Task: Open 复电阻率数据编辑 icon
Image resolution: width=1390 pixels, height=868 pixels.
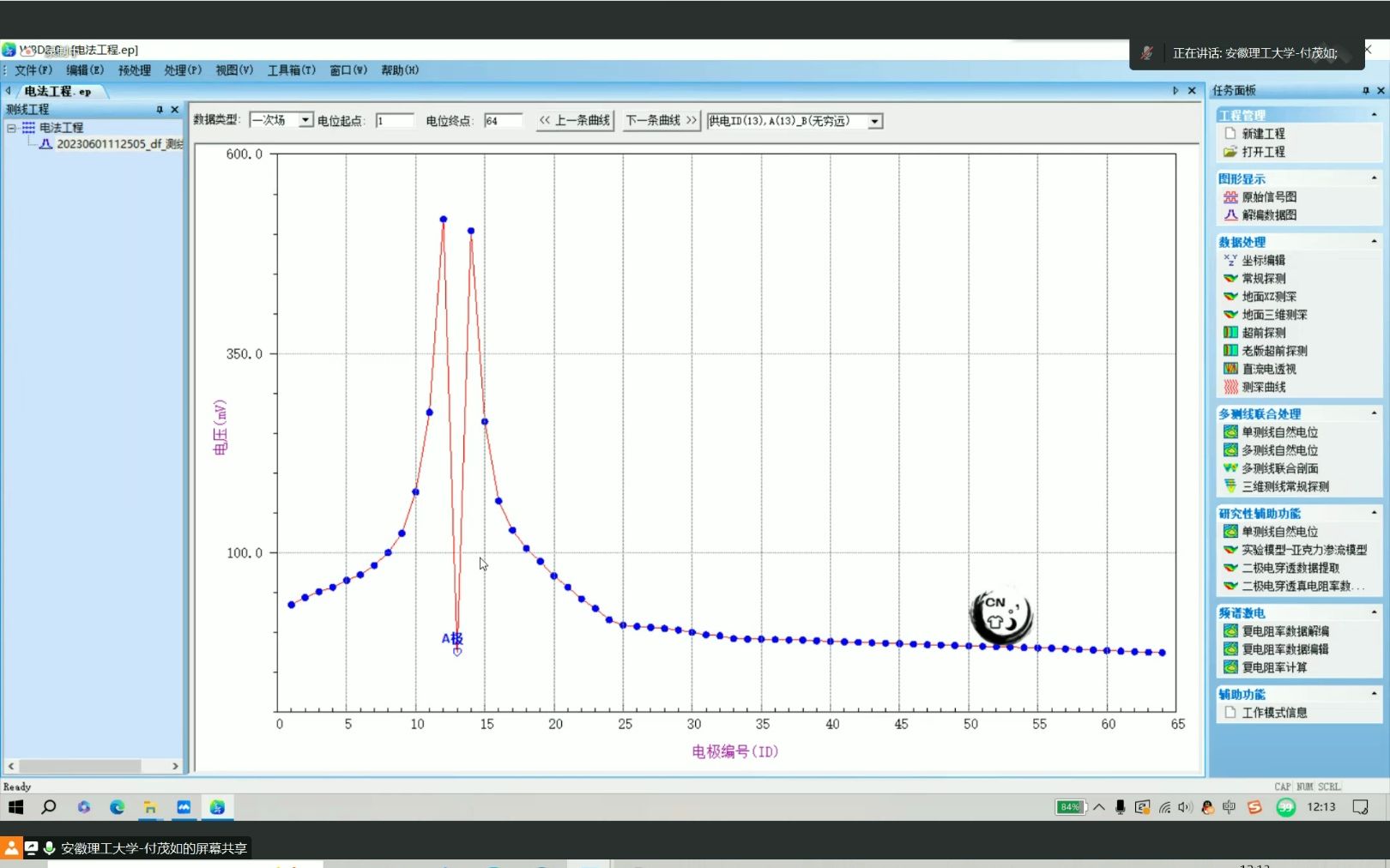Action: point(1230,649)
